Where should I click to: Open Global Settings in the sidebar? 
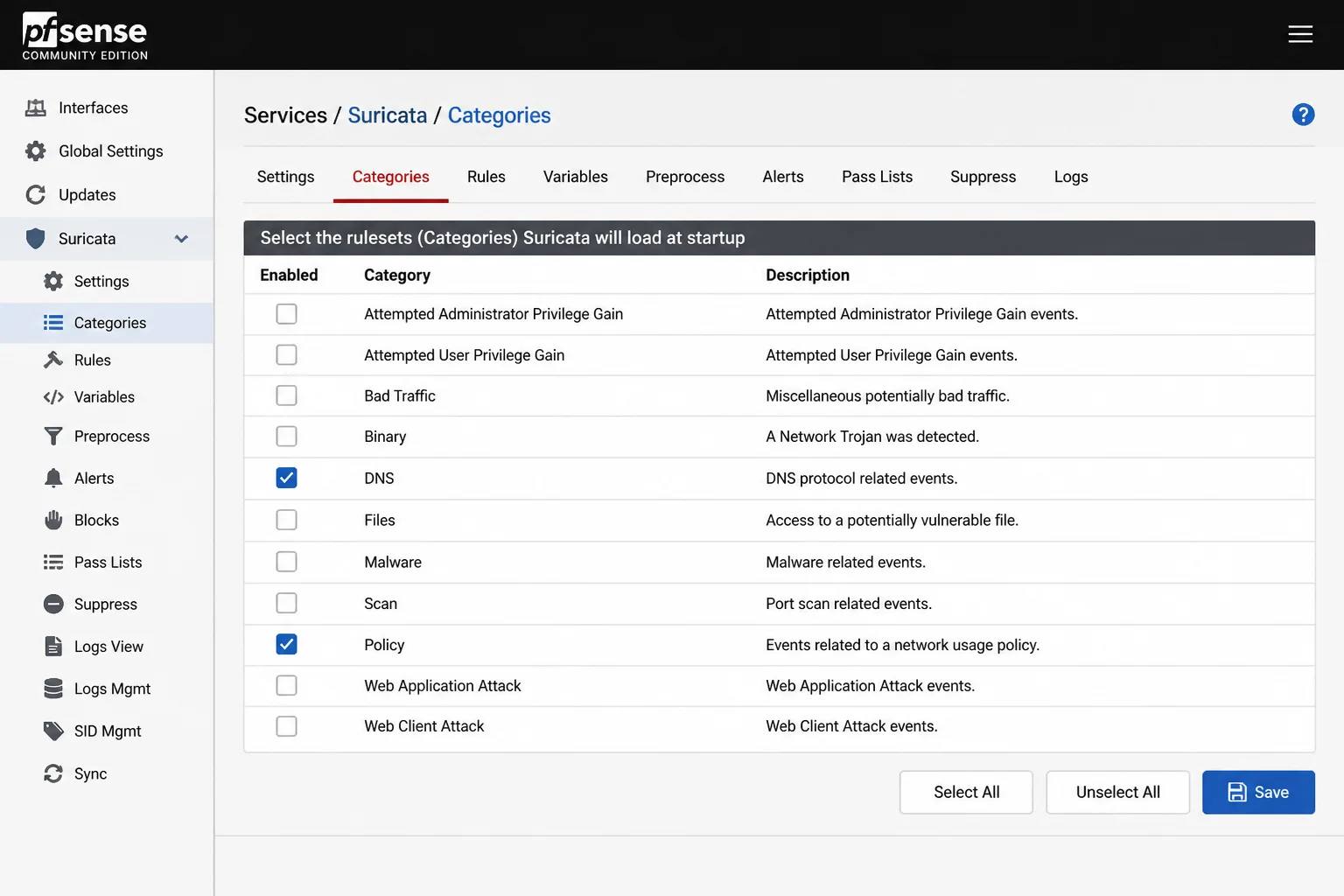point(107,150)
